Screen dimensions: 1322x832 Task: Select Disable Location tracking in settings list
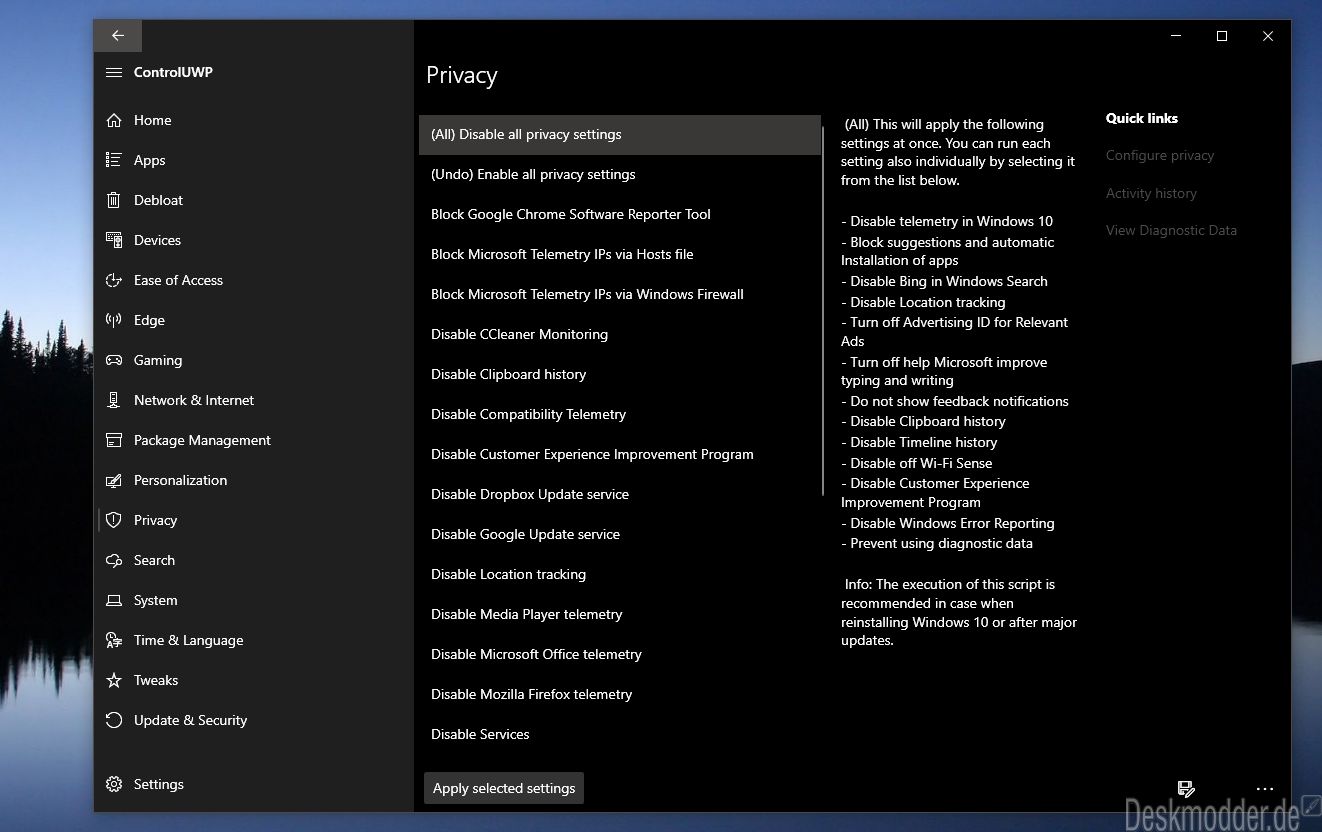point(620,574)
